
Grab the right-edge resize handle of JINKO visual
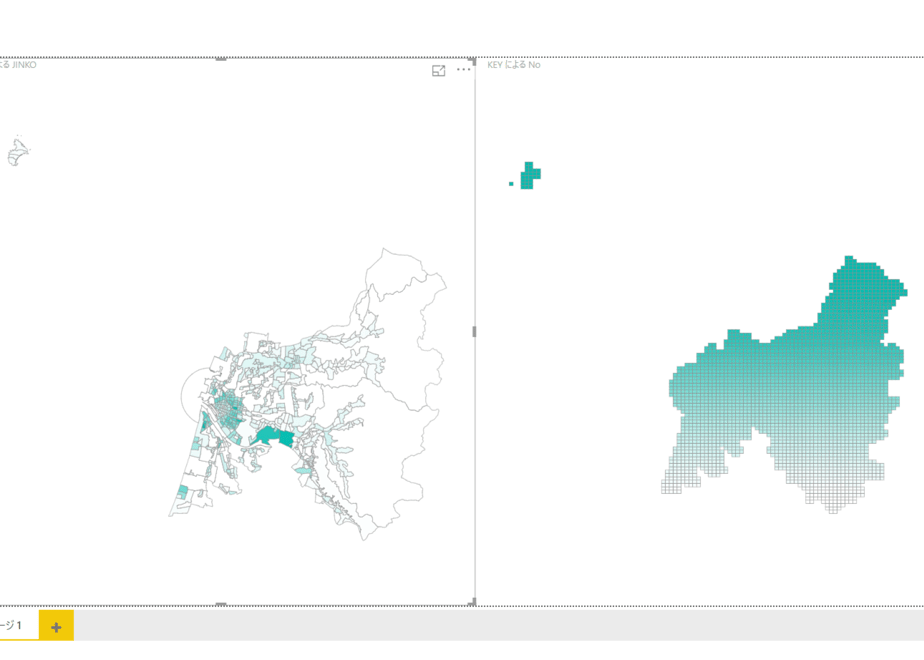pos(474,332)
